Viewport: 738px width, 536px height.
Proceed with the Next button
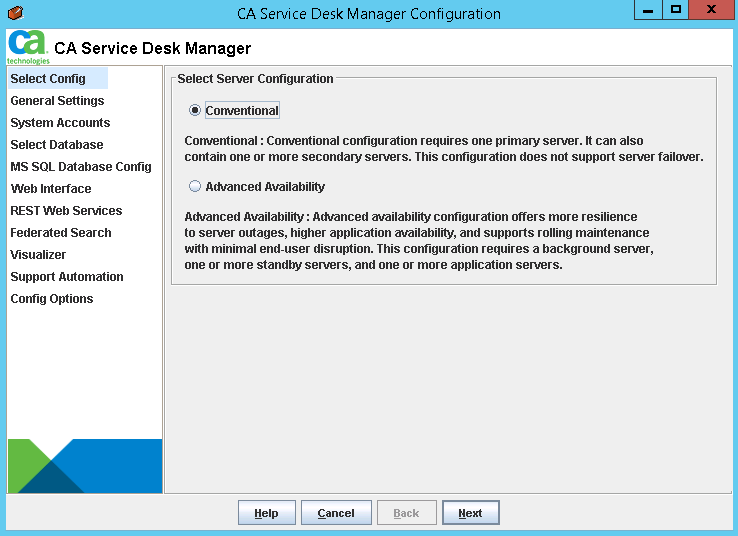(470, 513)
